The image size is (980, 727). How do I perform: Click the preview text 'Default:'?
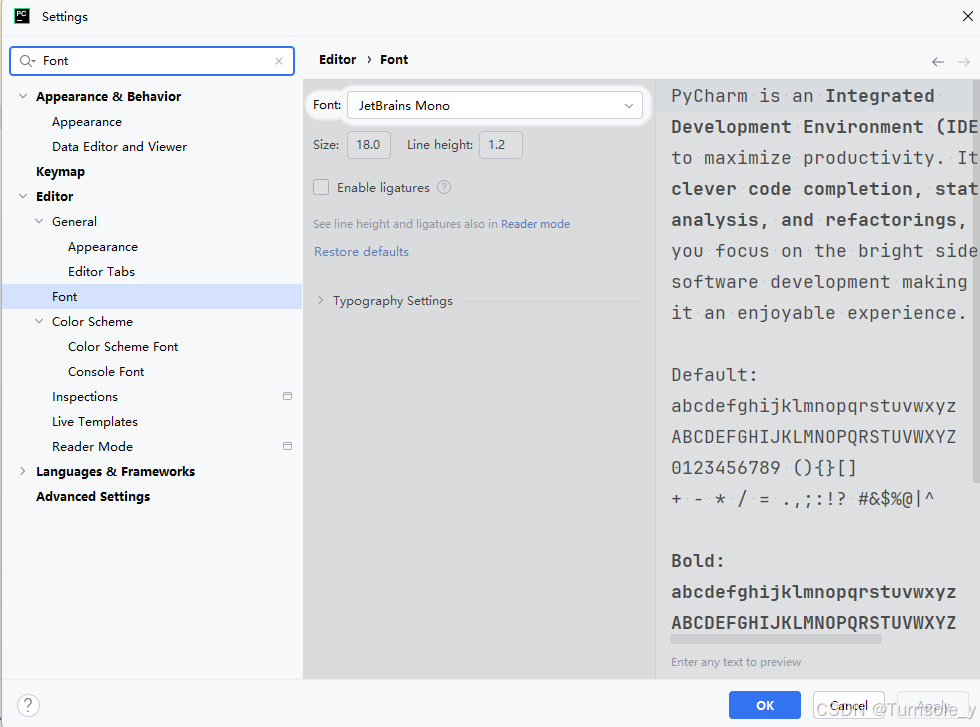(x=714, y=375)
